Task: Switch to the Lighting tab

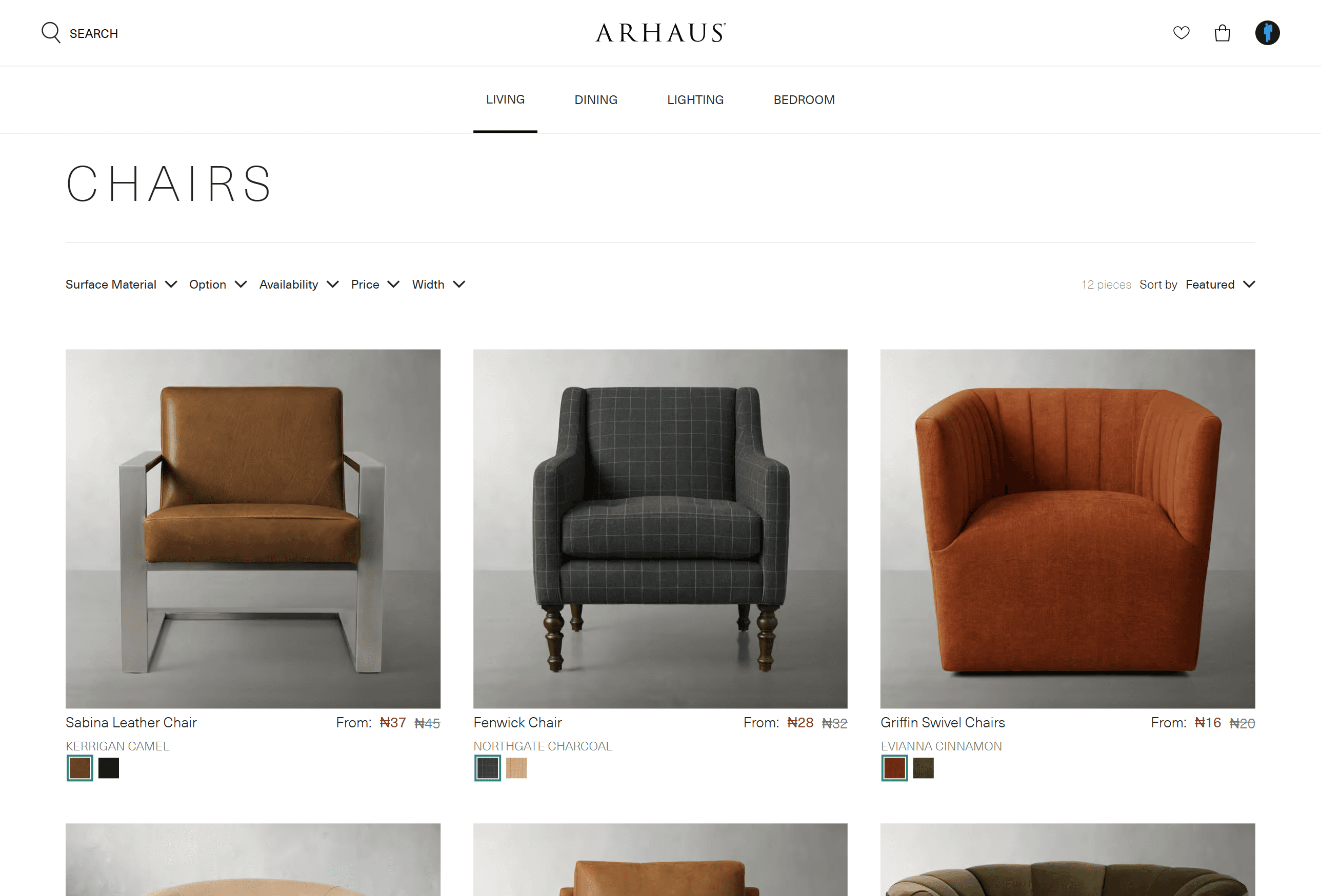Action: (x=695, y=100)
